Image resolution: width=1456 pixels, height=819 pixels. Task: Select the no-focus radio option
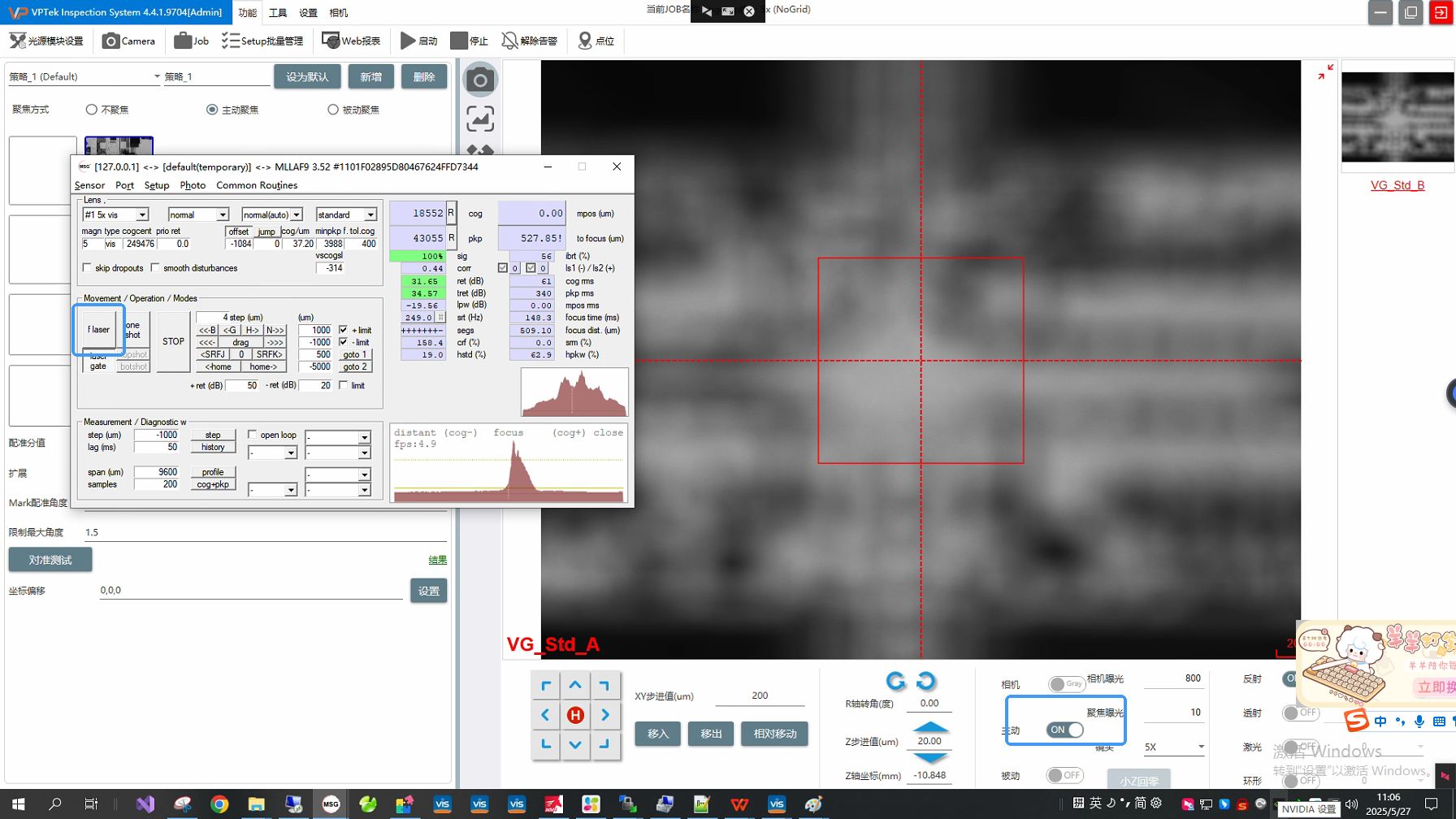click(92, 110)
